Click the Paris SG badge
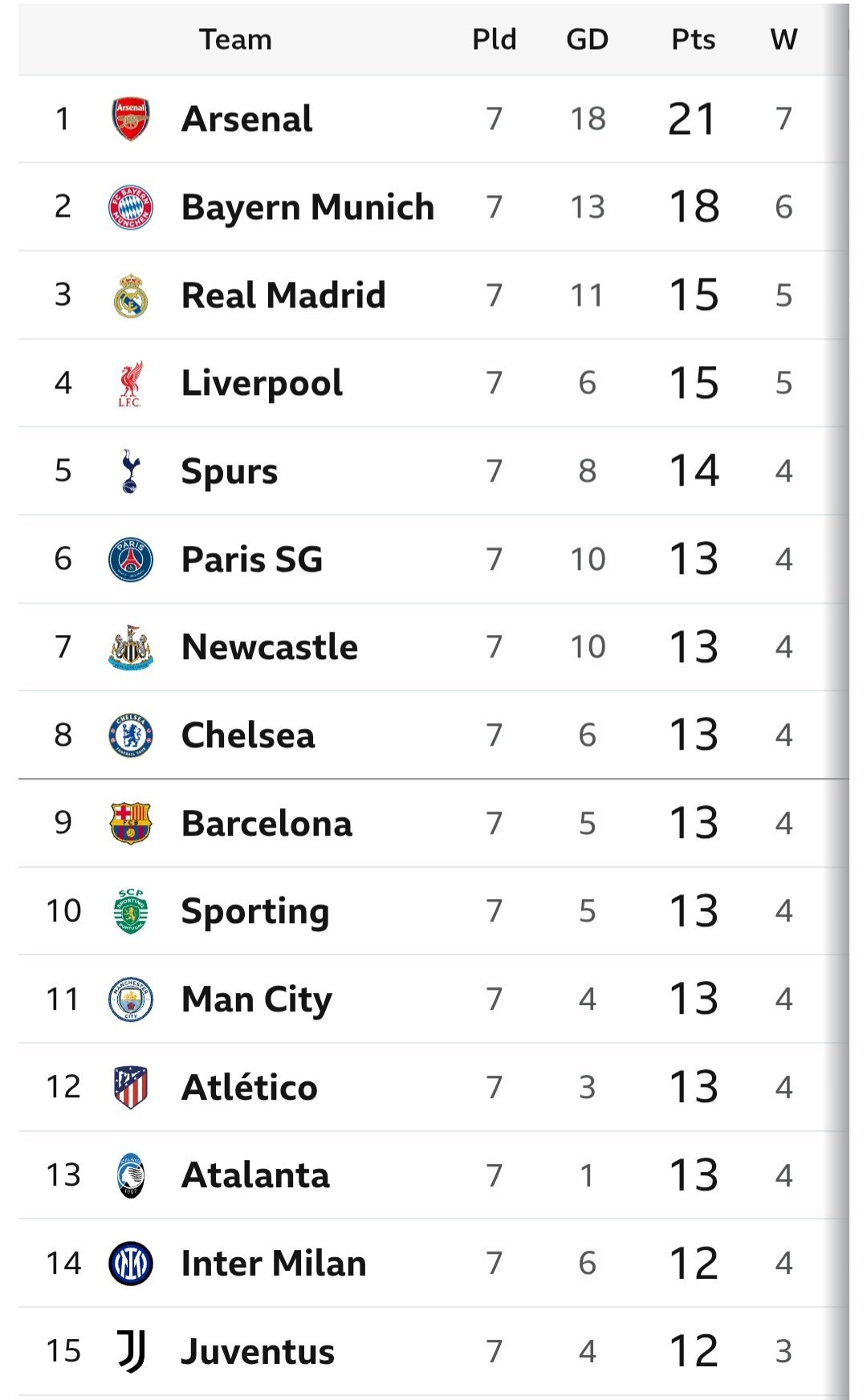The image size is (867, 1400). pos(130,560)
